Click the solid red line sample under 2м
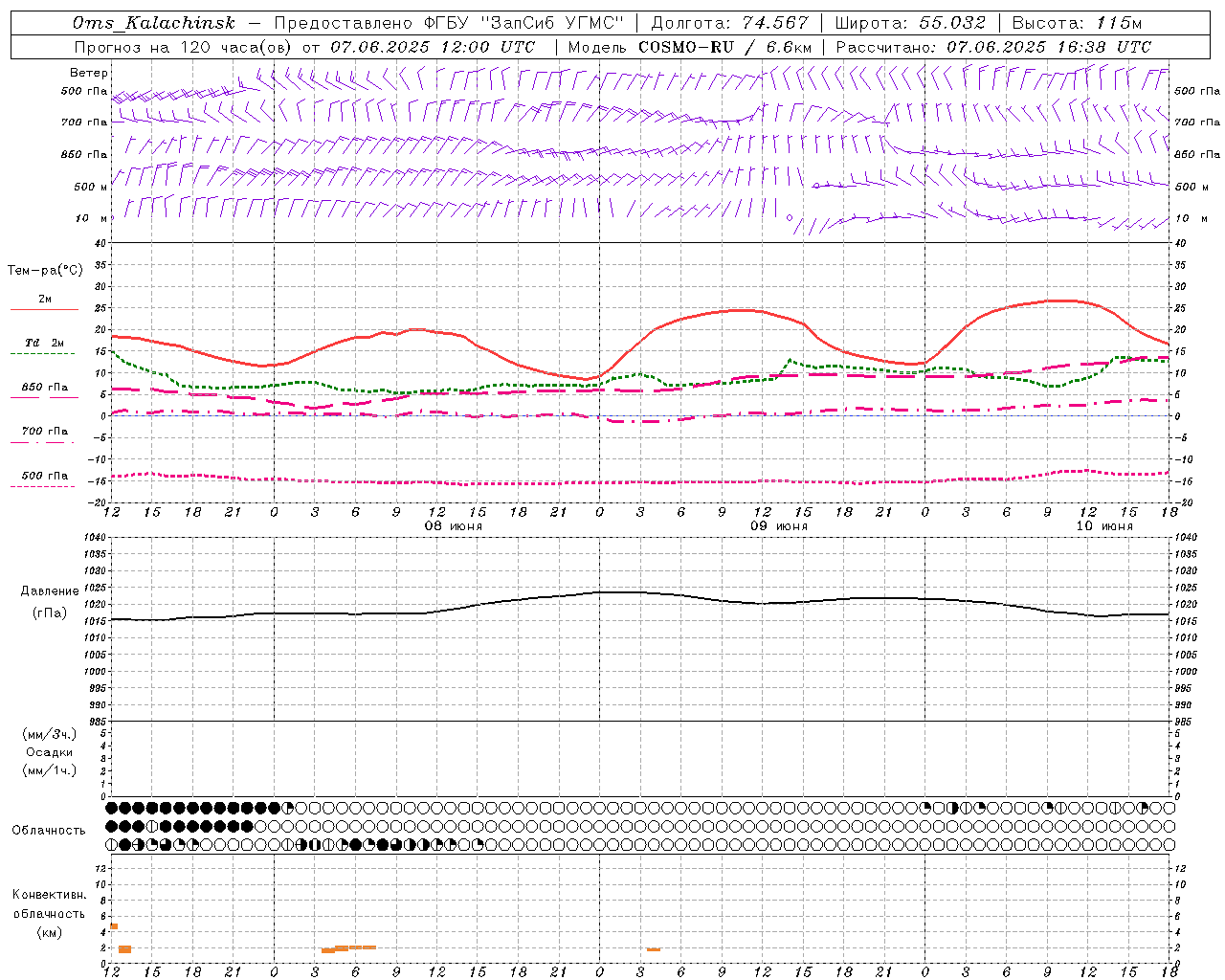 44,309
